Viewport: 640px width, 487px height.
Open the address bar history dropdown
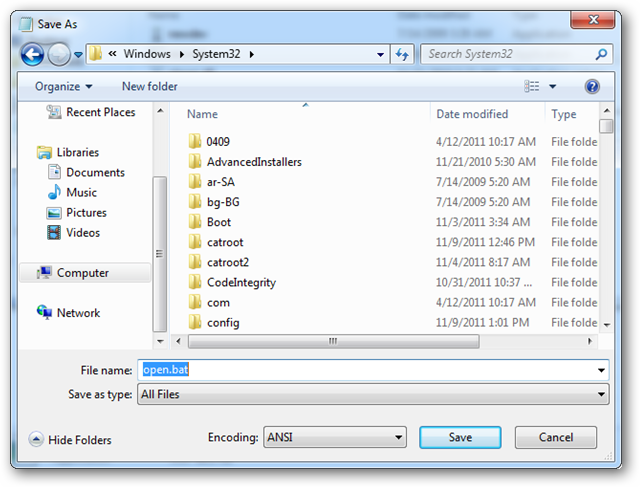(x=380, y=54)
